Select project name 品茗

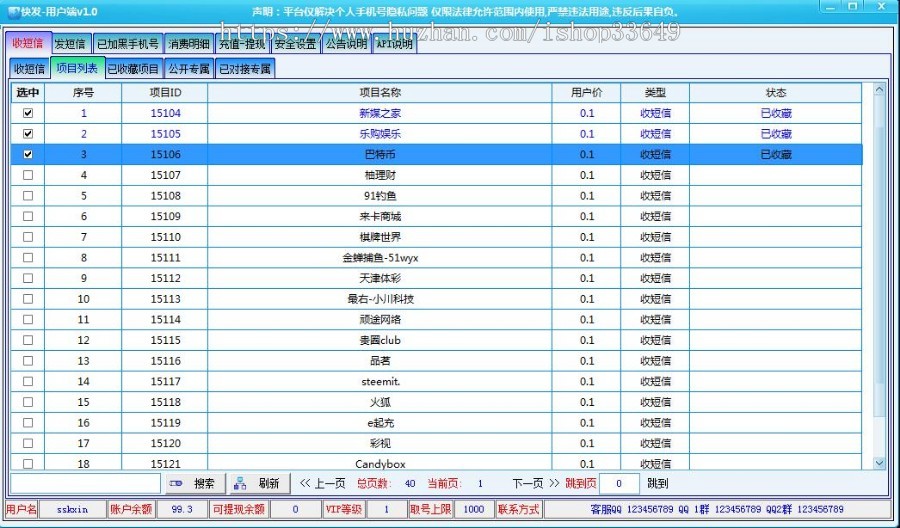pos(380,361)
